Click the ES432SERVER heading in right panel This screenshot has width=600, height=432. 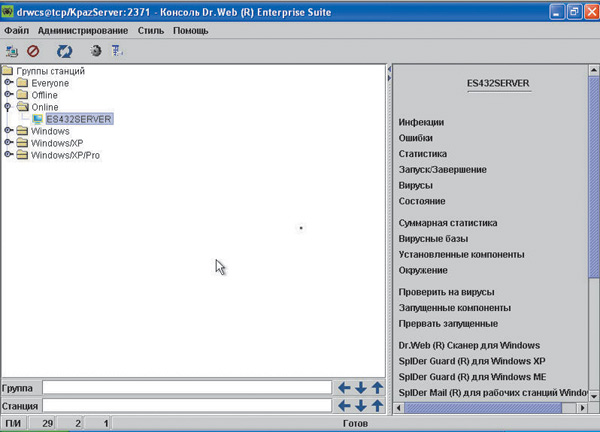(x=498, y=83)
